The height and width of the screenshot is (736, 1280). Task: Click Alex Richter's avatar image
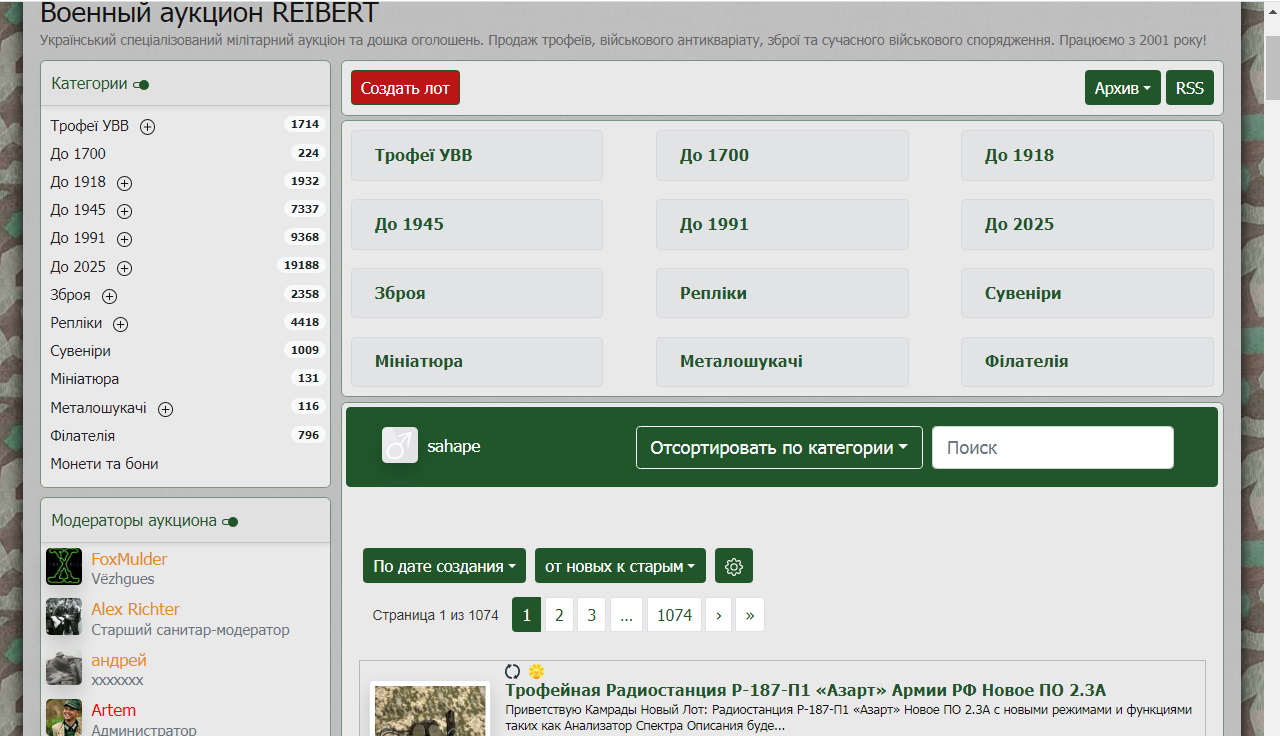coord(64,617)
